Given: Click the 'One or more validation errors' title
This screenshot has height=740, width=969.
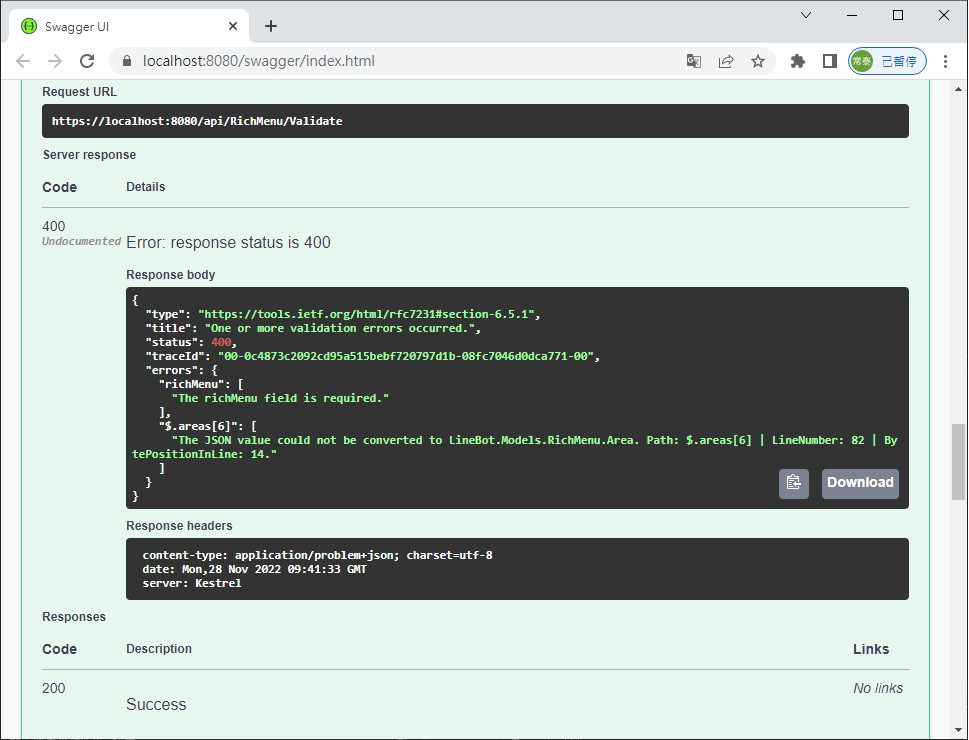Looking at the screenshot, I should coord(339,328).
